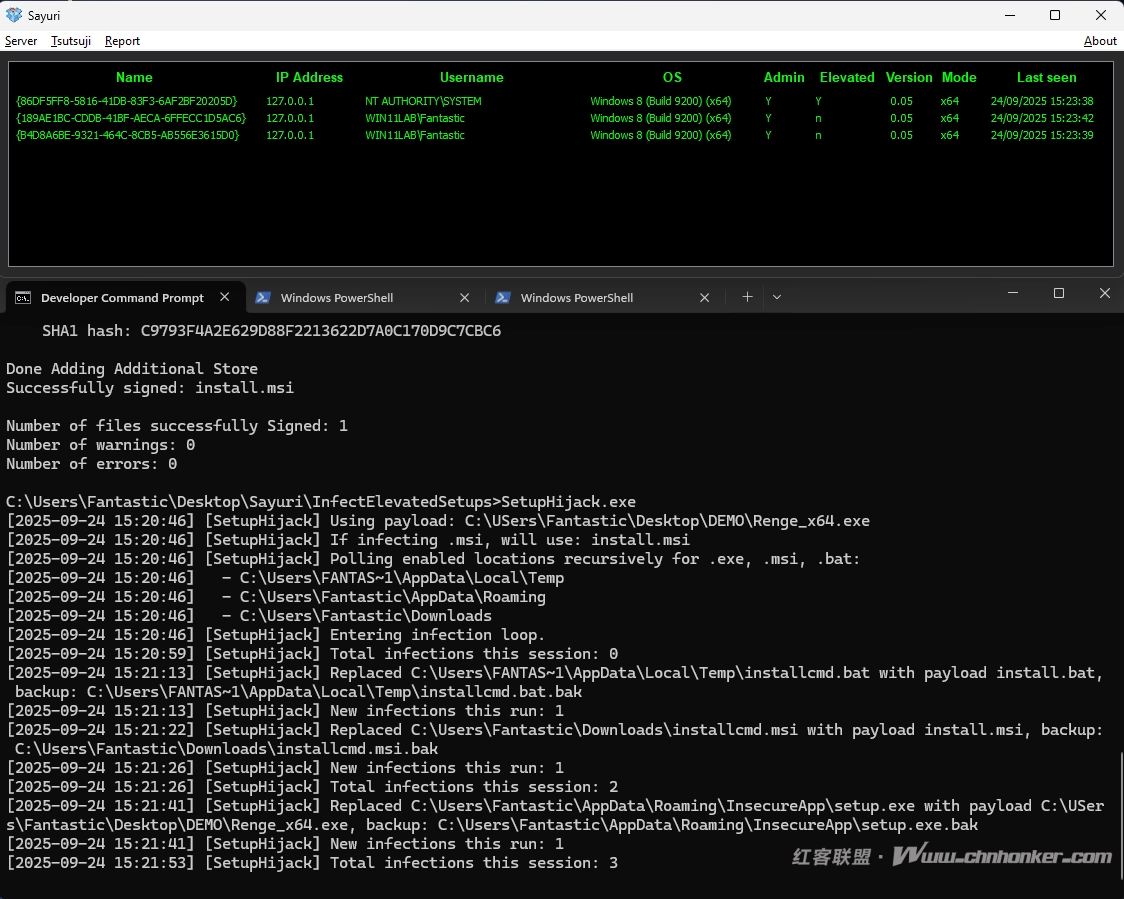Click the PowerShell icon on the rightmost tab
Viewport: 1124px width, 899px height.
click(503, 297)
